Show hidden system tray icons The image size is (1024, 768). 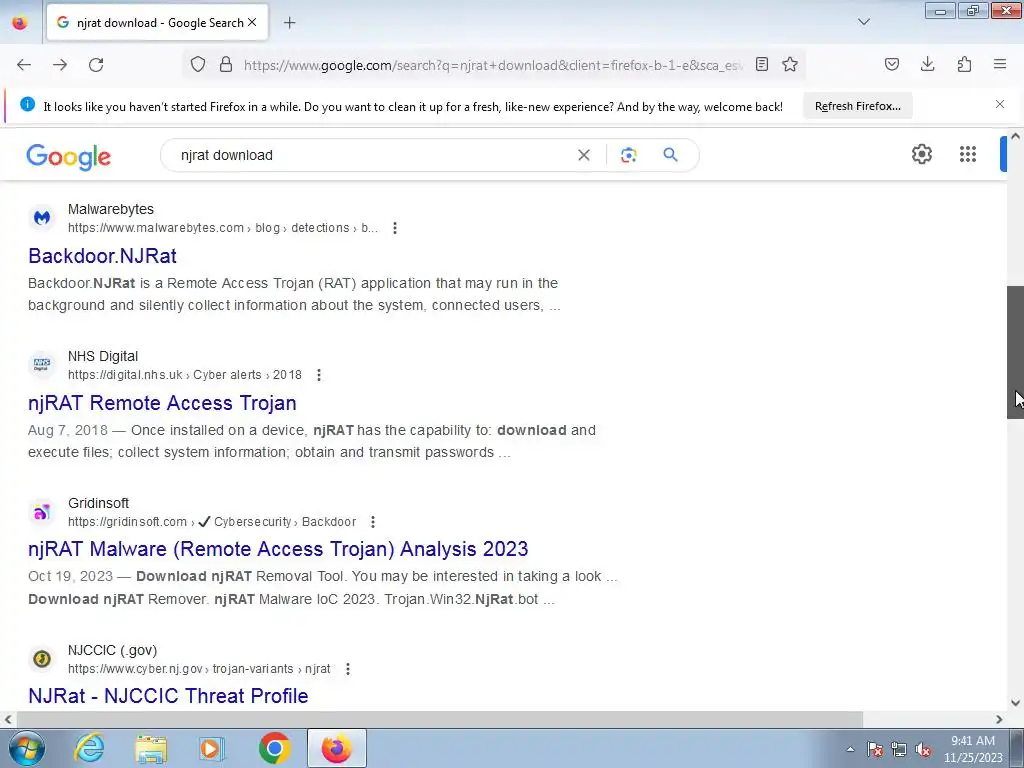(850, 749)
